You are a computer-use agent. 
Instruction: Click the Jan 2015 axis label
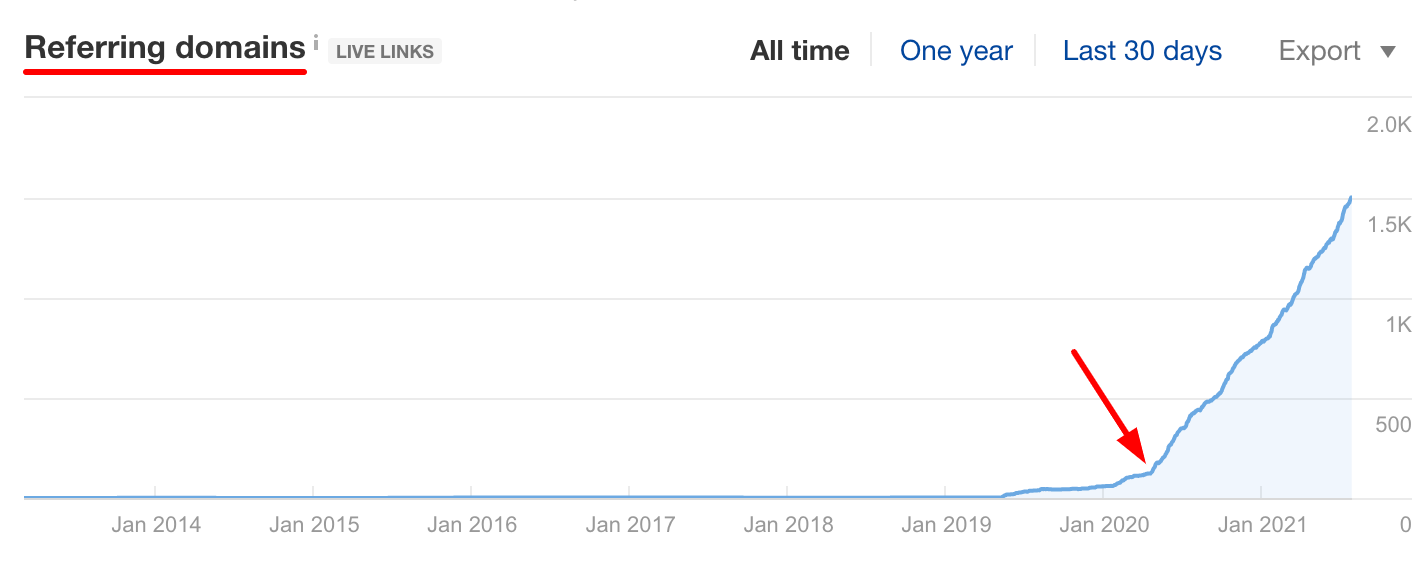click(314, 525)
